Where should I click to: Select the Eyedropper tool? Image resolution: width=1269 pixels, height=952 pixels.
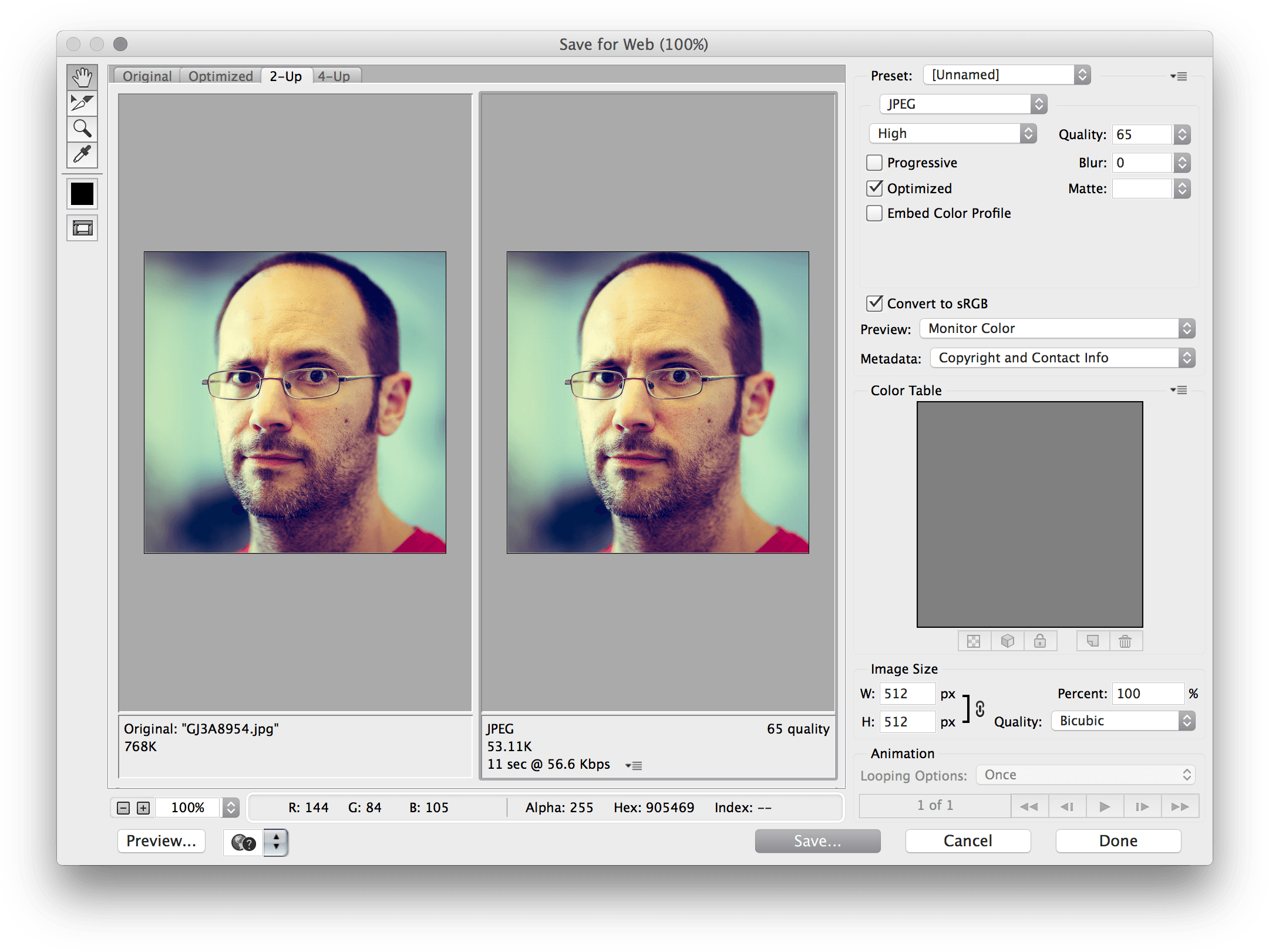[82, 154]
